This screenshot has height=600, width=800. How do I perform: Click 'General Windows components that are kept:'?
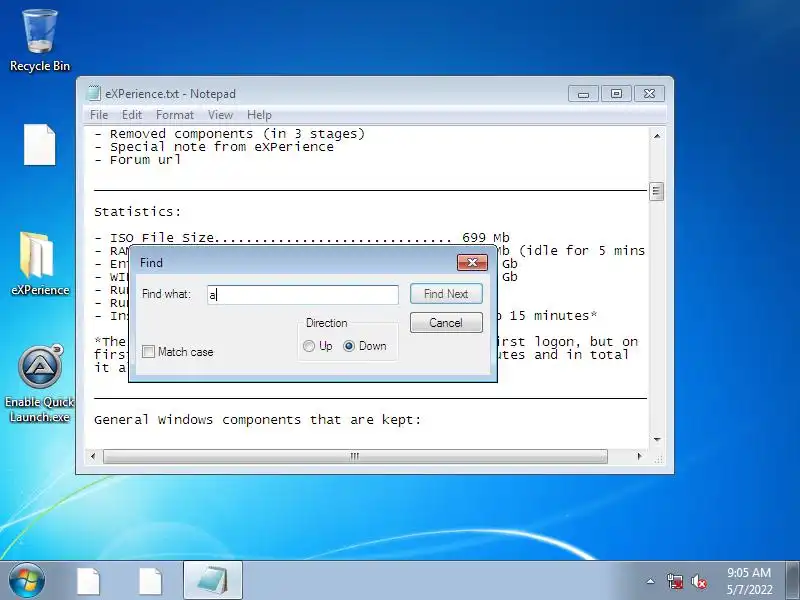(258, 420)
